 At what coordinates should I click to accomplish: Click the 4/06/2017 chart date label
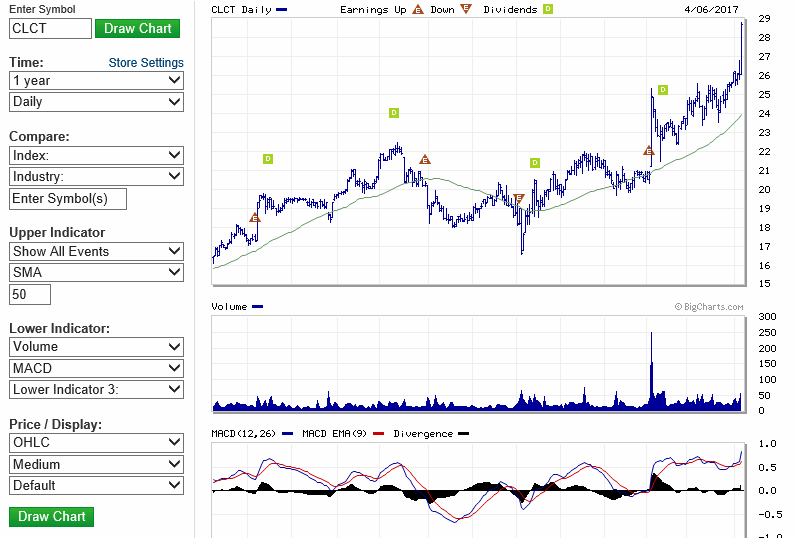tap(711, 10)
